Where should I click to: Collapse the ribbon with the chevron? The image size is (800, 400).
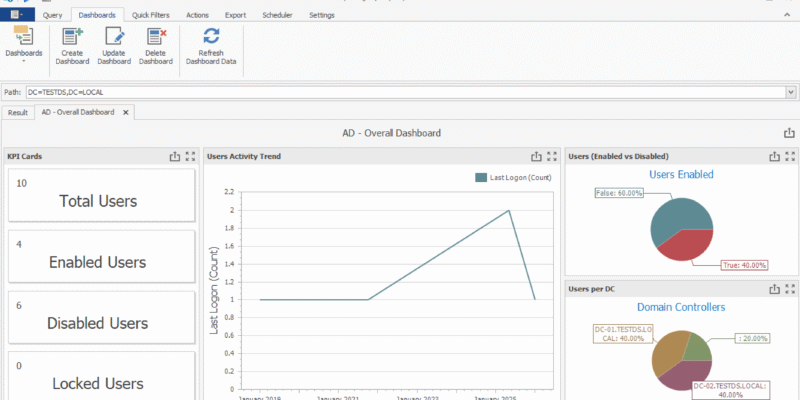[786, 15]
